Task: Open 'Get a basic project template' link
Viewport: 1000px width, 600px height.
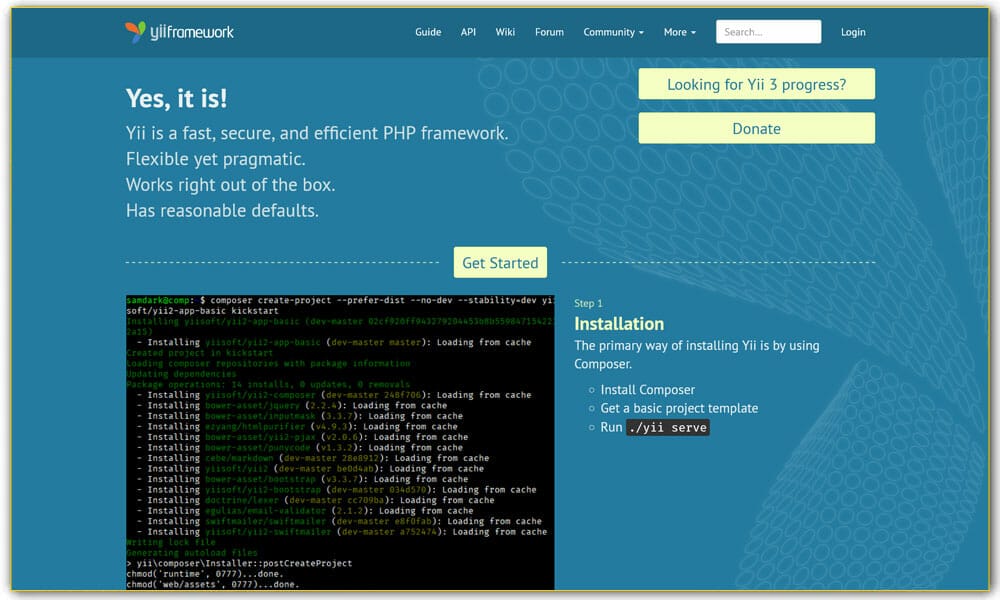Action: click(679, 408)
